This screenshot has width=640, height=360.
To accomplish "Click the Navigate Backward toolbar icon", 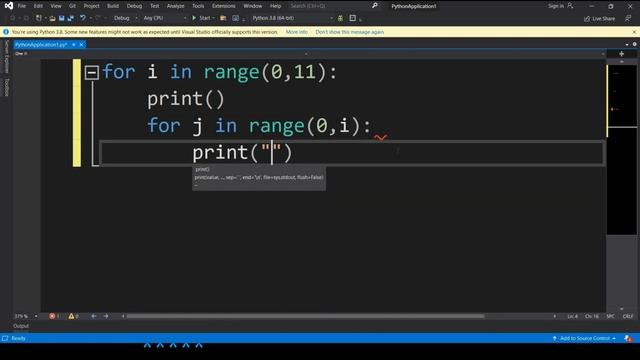I will point(13,18).
